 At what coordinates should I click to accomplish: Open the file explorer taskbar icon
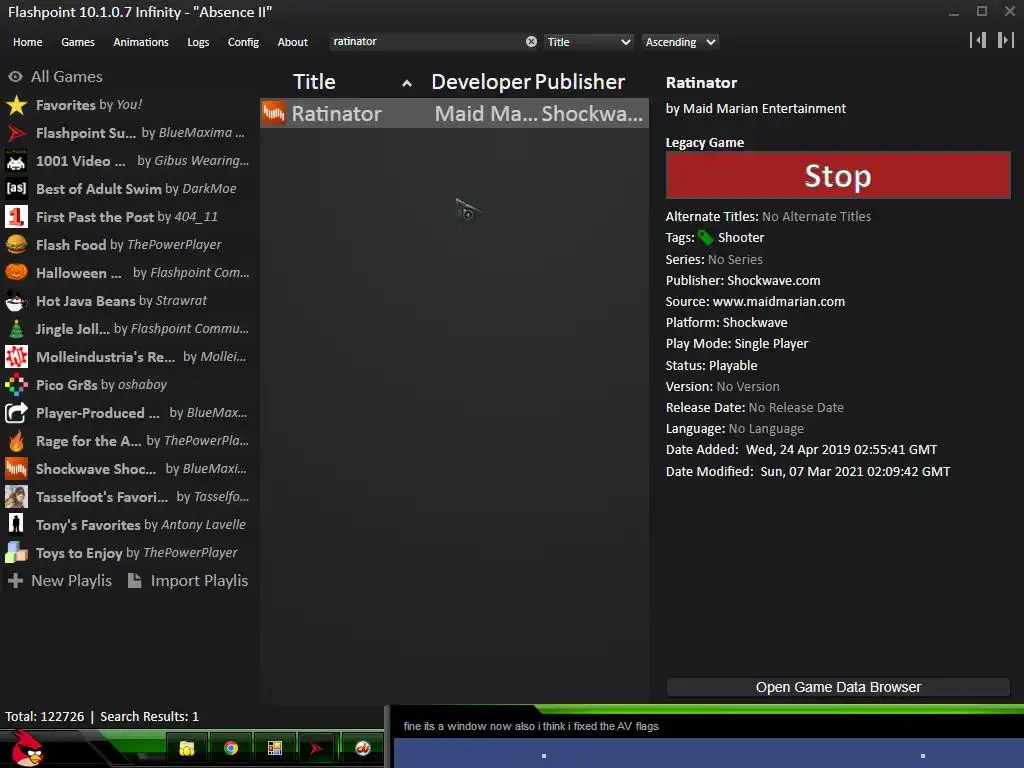pos(187,748)
